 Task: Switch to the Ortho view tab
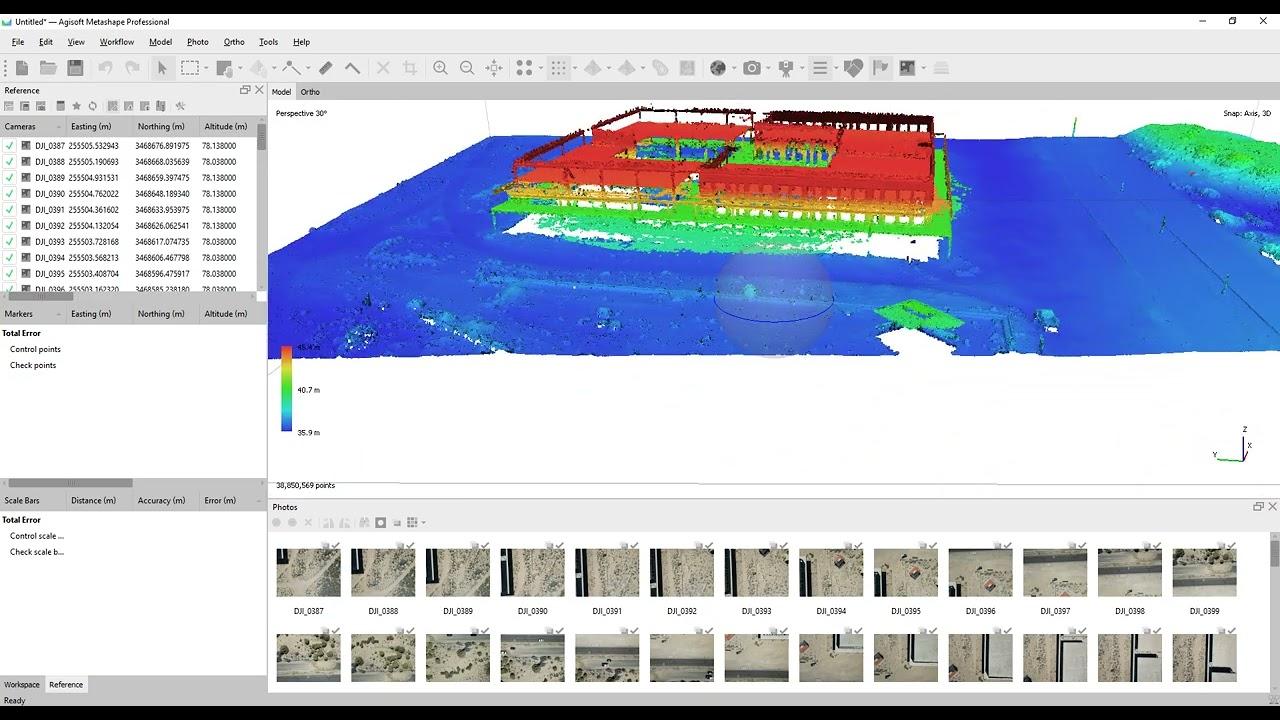(310, 92)
